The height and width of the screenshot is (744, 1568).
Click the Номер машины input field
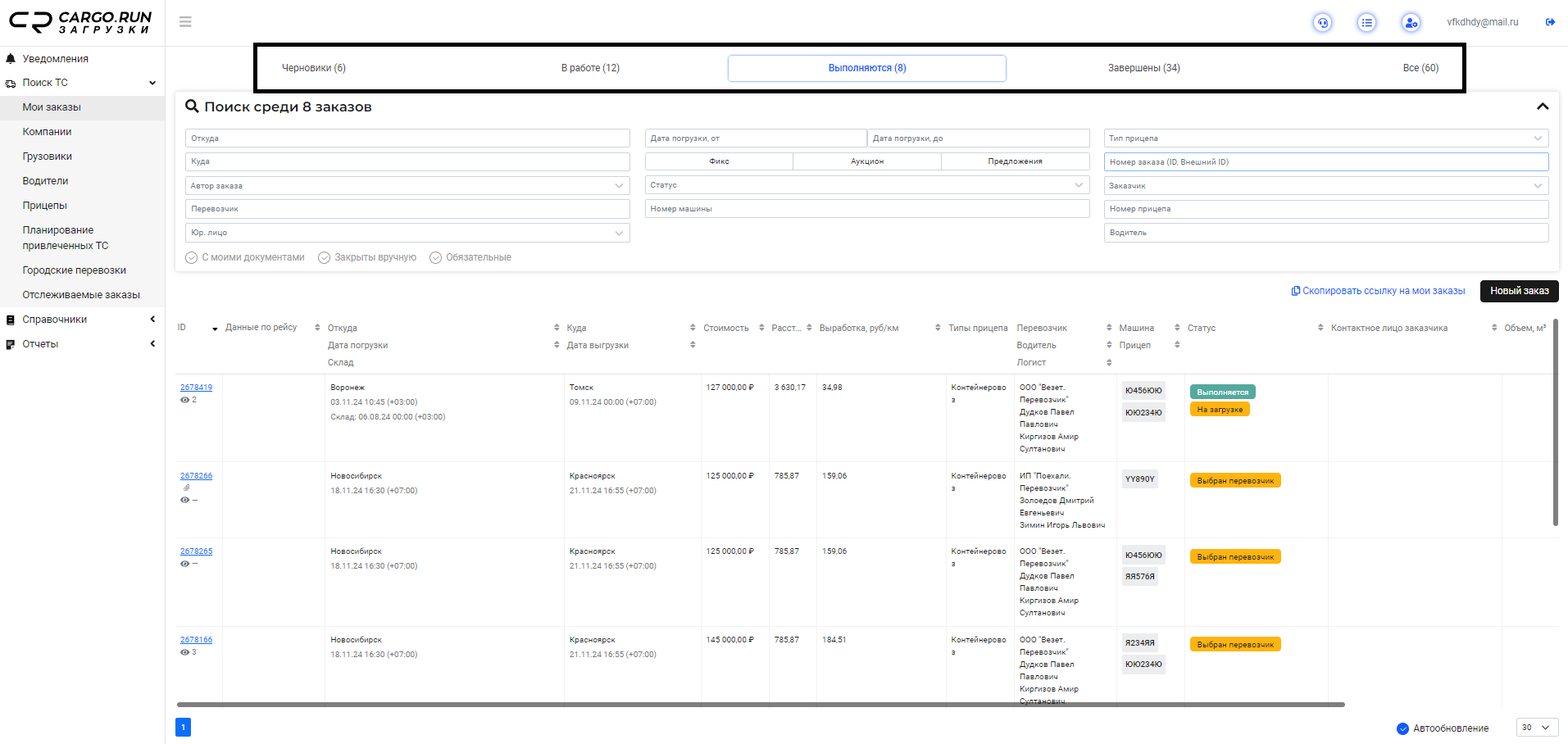(x=867, y=209)
